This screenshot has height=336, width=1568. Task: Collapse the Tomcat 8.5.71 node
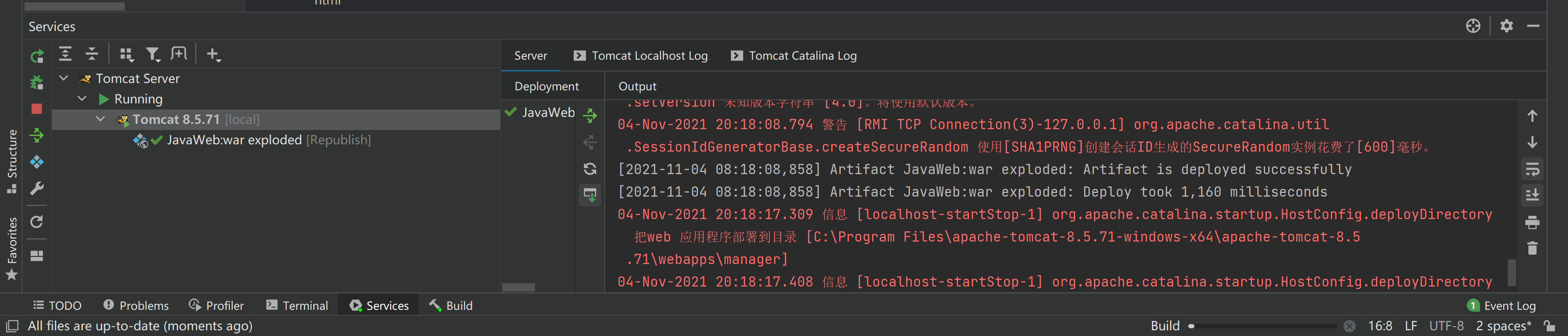click(100, 119)
